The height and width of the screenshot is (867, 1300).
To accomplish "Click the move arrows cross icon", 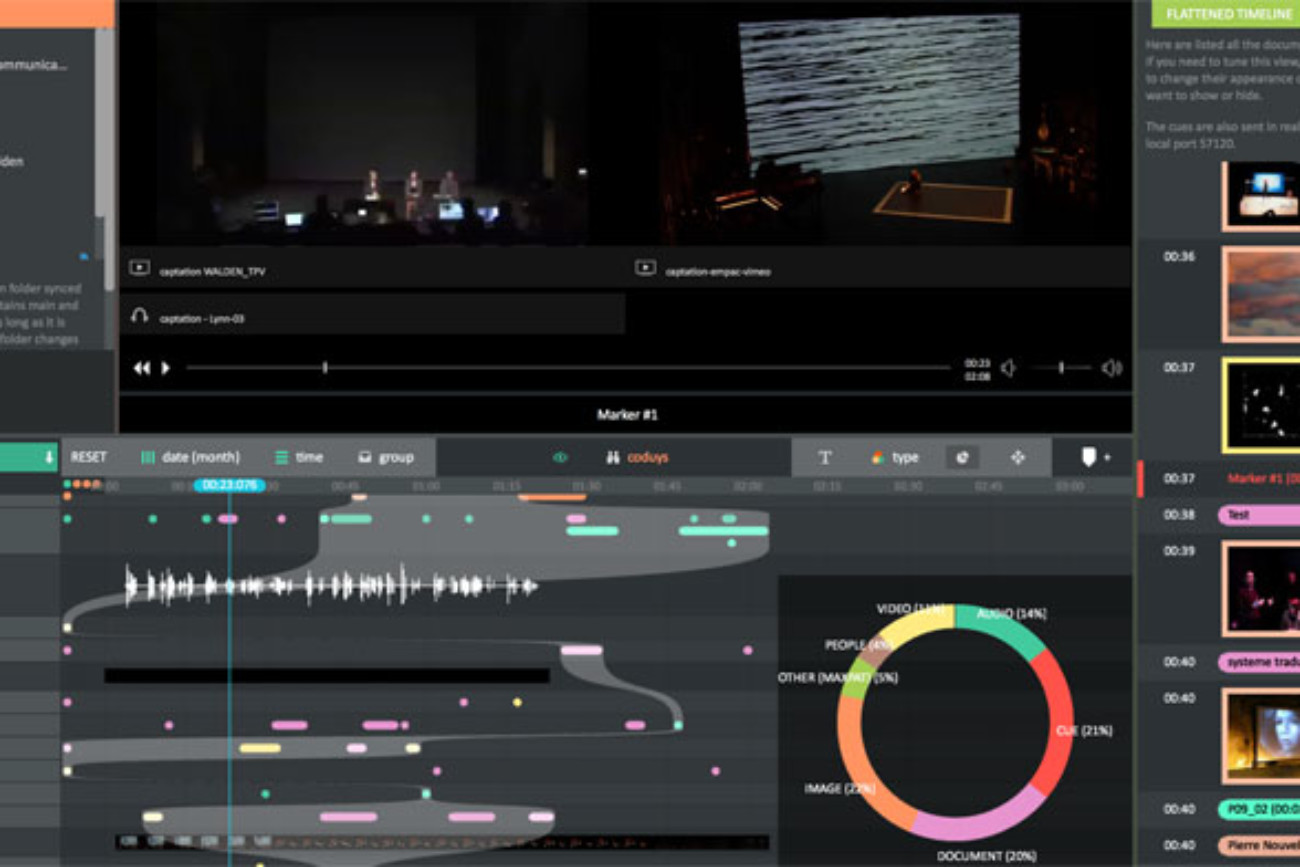I will (1018, 458).
